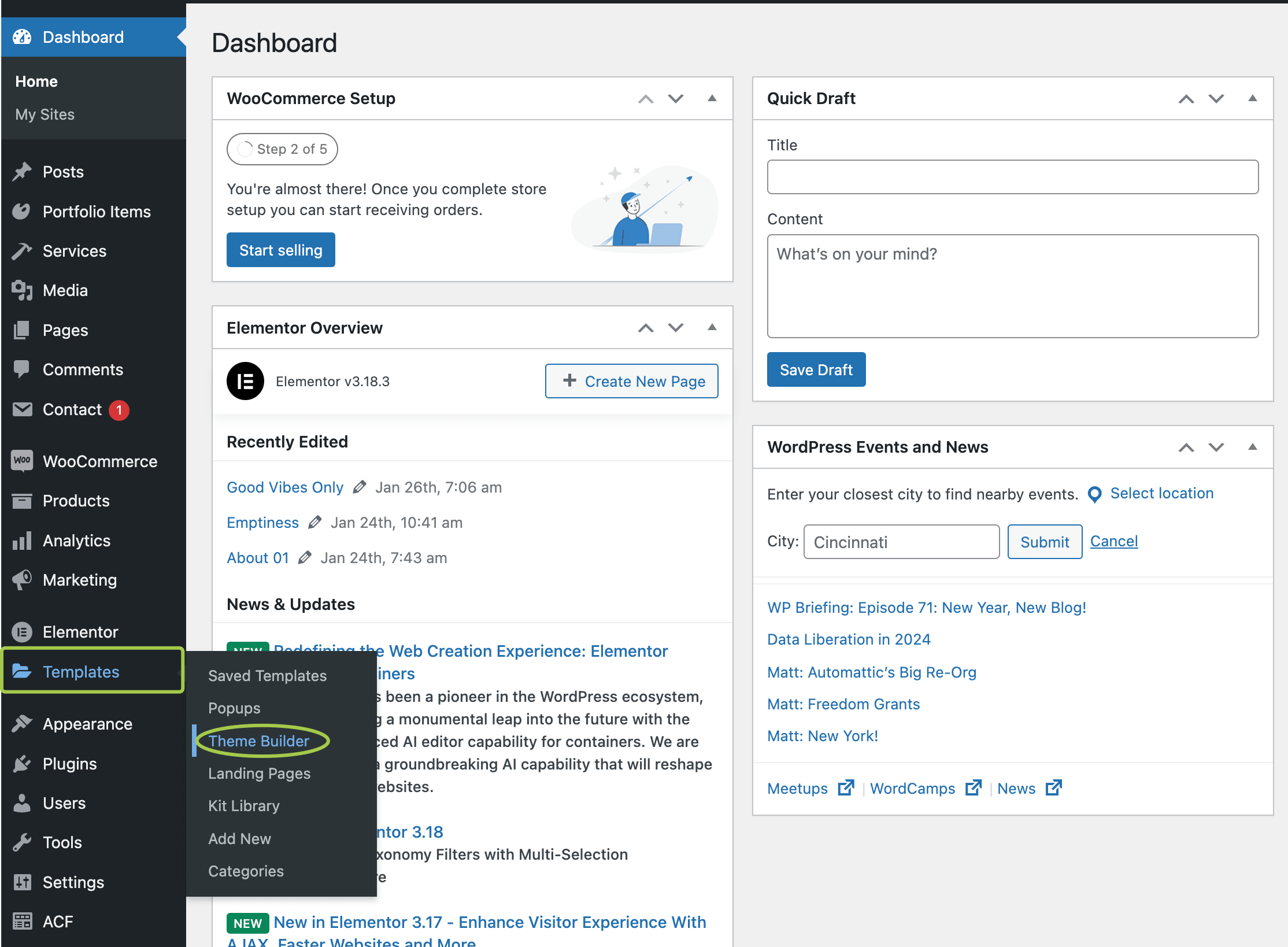Click the Select location pin icon

click(x=1094, y=494)
